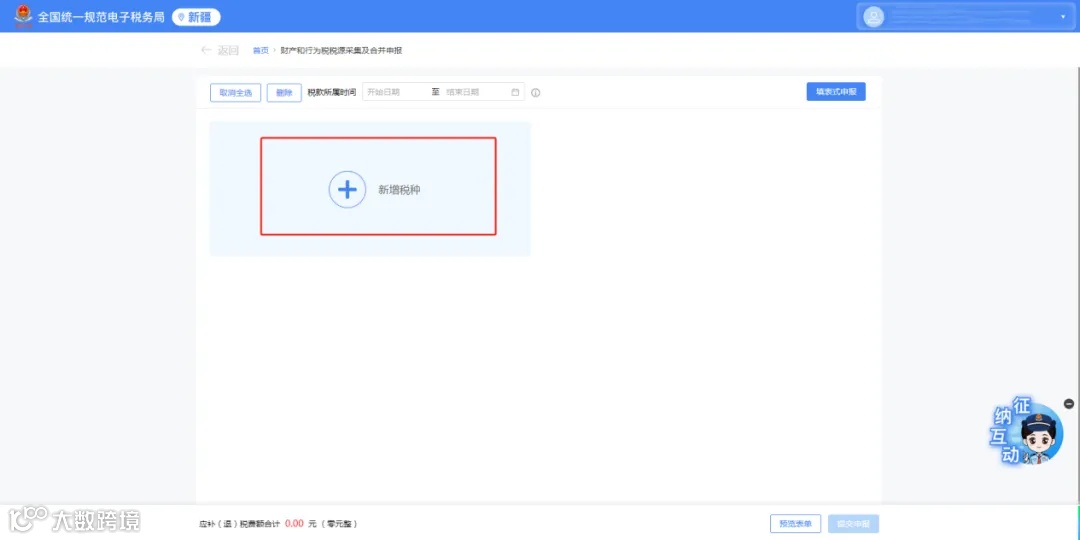Open the user account dropdown arrow
This screenshot has width=1080, height=540.
pos(1063,17)
